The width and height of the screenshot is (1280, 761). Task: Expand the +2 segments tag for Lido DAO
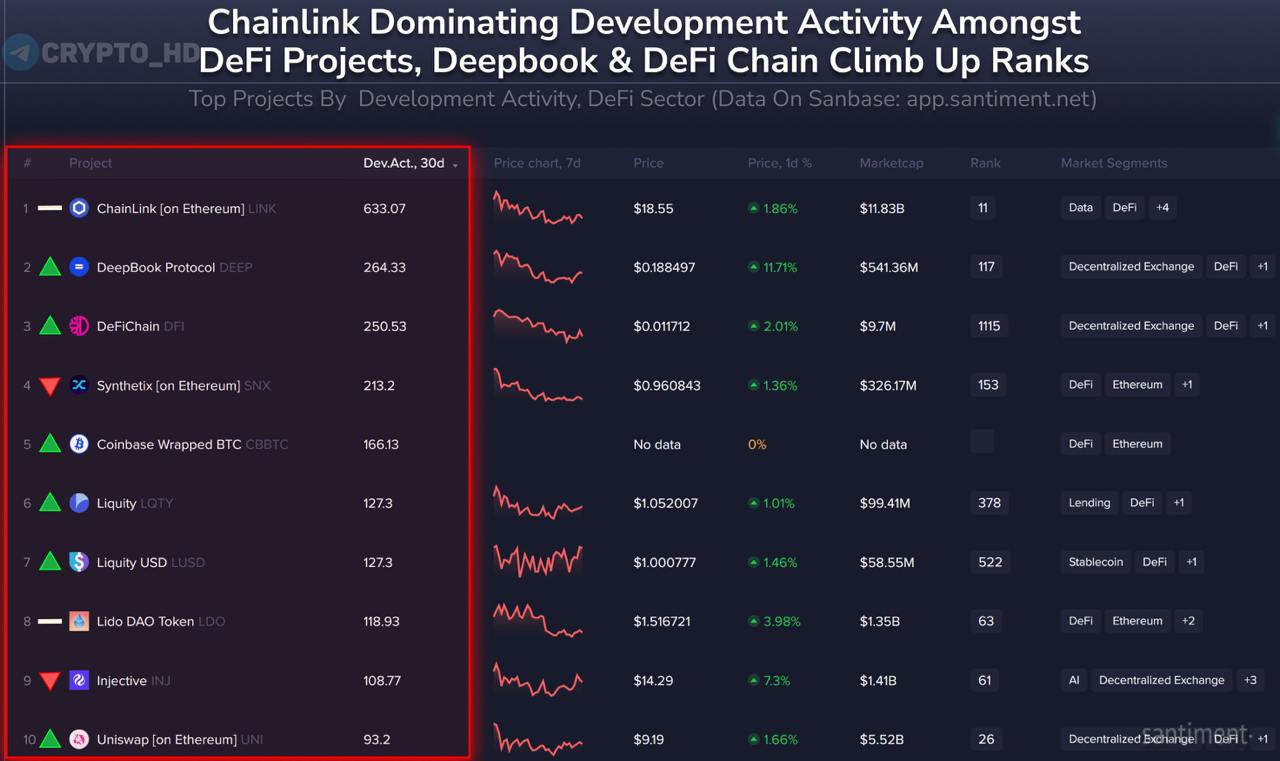pyautogui.click(x=1188, y=621)
